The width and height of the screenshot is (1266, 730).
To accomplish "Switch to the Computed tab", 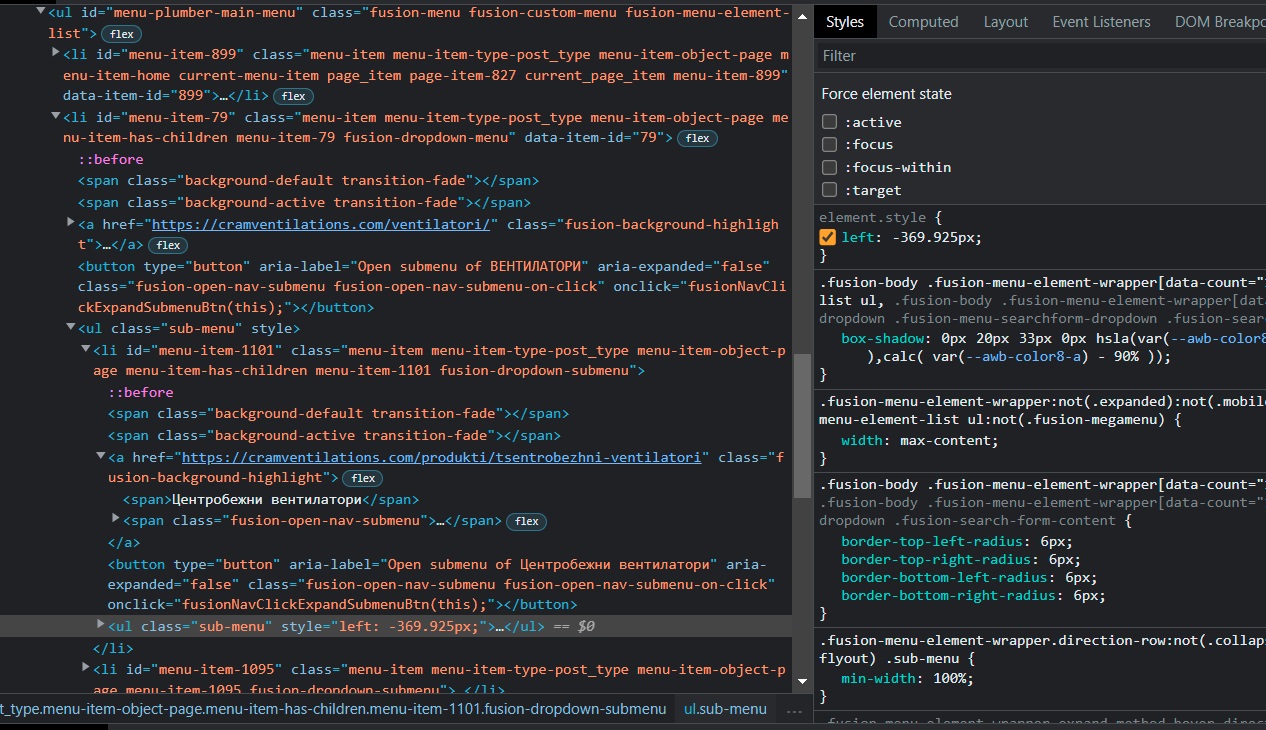I will coord(923,21).
